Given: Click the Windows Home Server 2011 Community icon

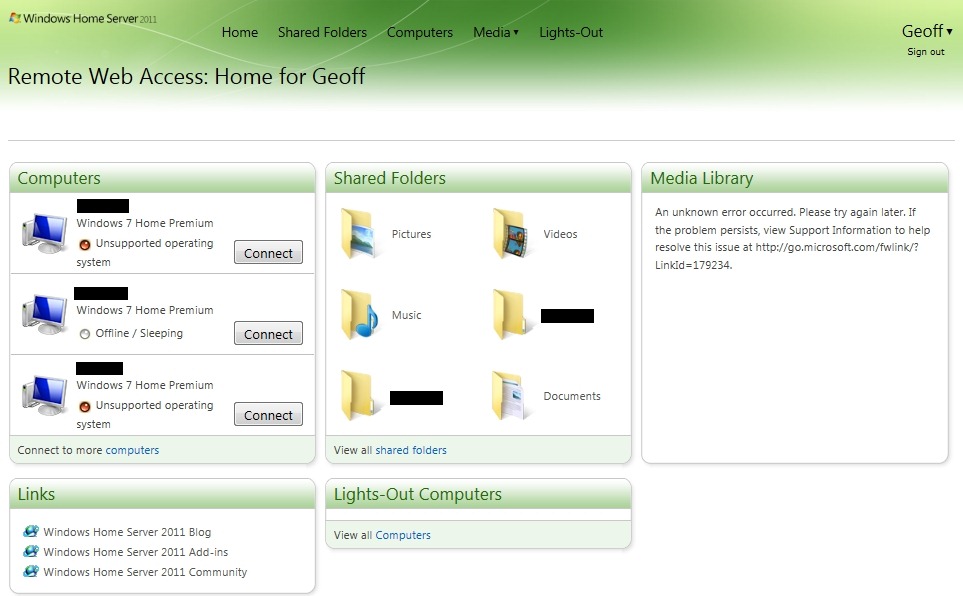Looking at the screenshot, I should click(31, 572).
